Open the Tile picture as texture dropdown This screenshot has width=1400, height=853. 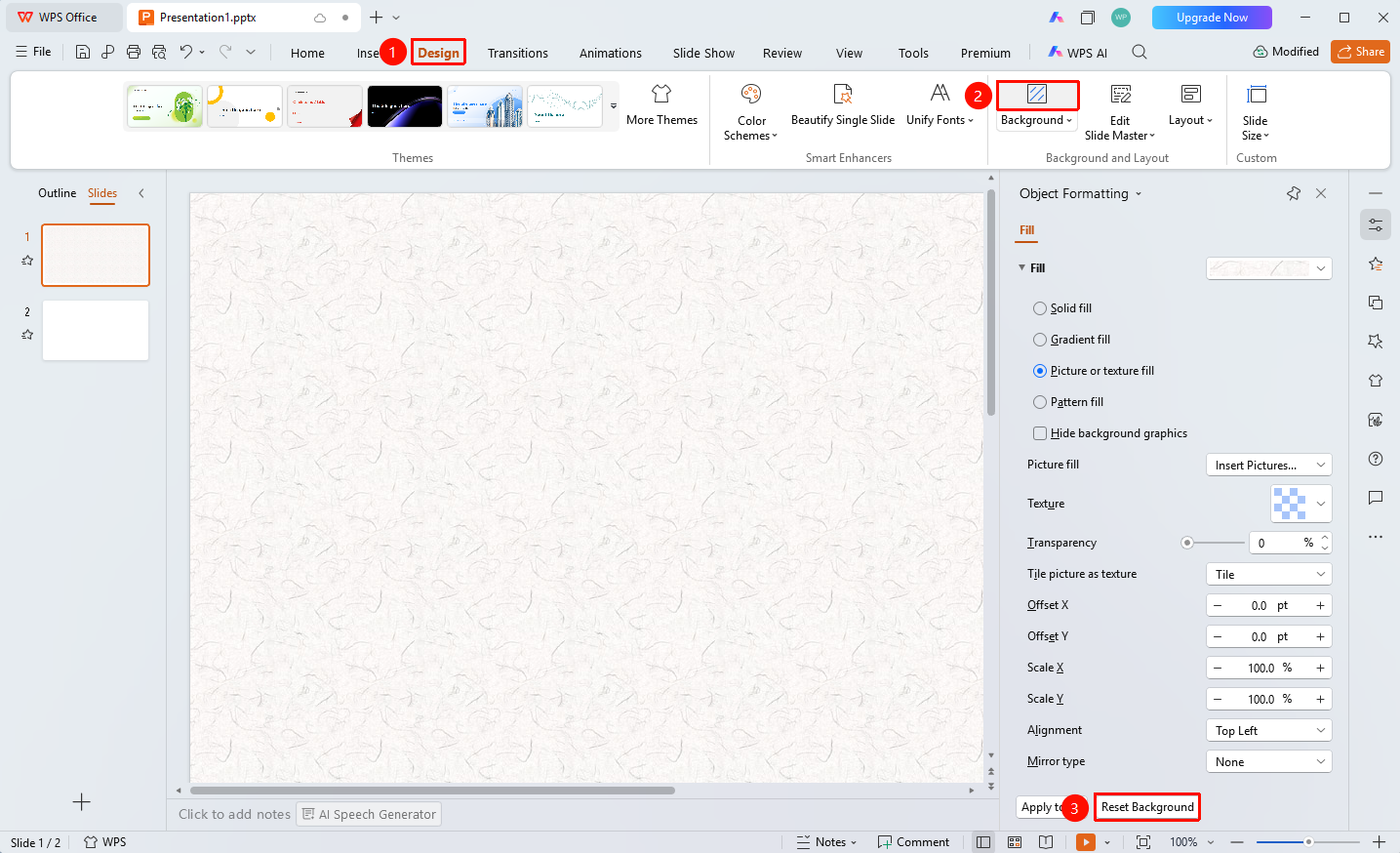1269,575
